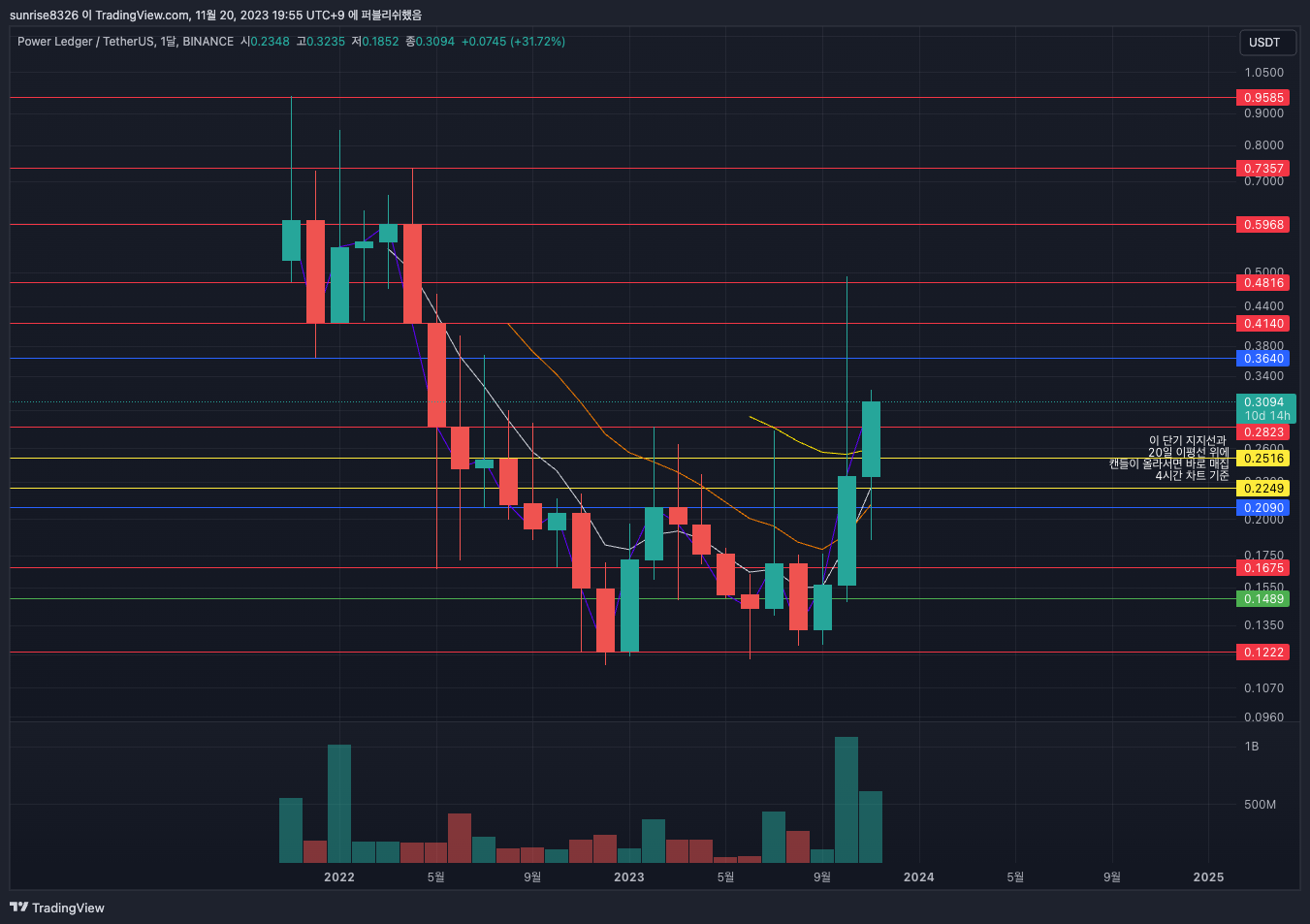The height and width of the screenshot is (924, 1310).
Task: Click the open value 시0.2348
Action: click(265, 42)
